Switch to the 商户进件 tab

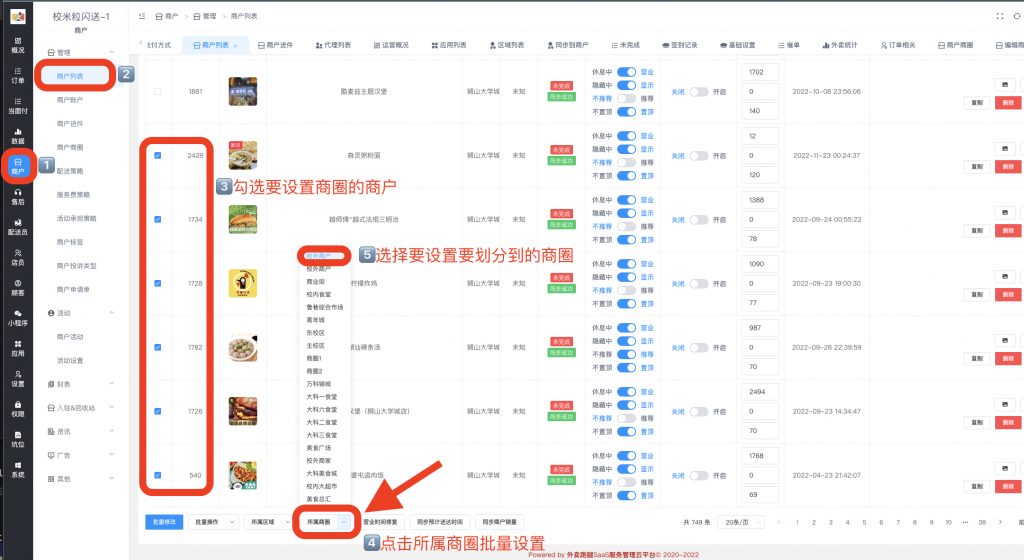point(276,45)
